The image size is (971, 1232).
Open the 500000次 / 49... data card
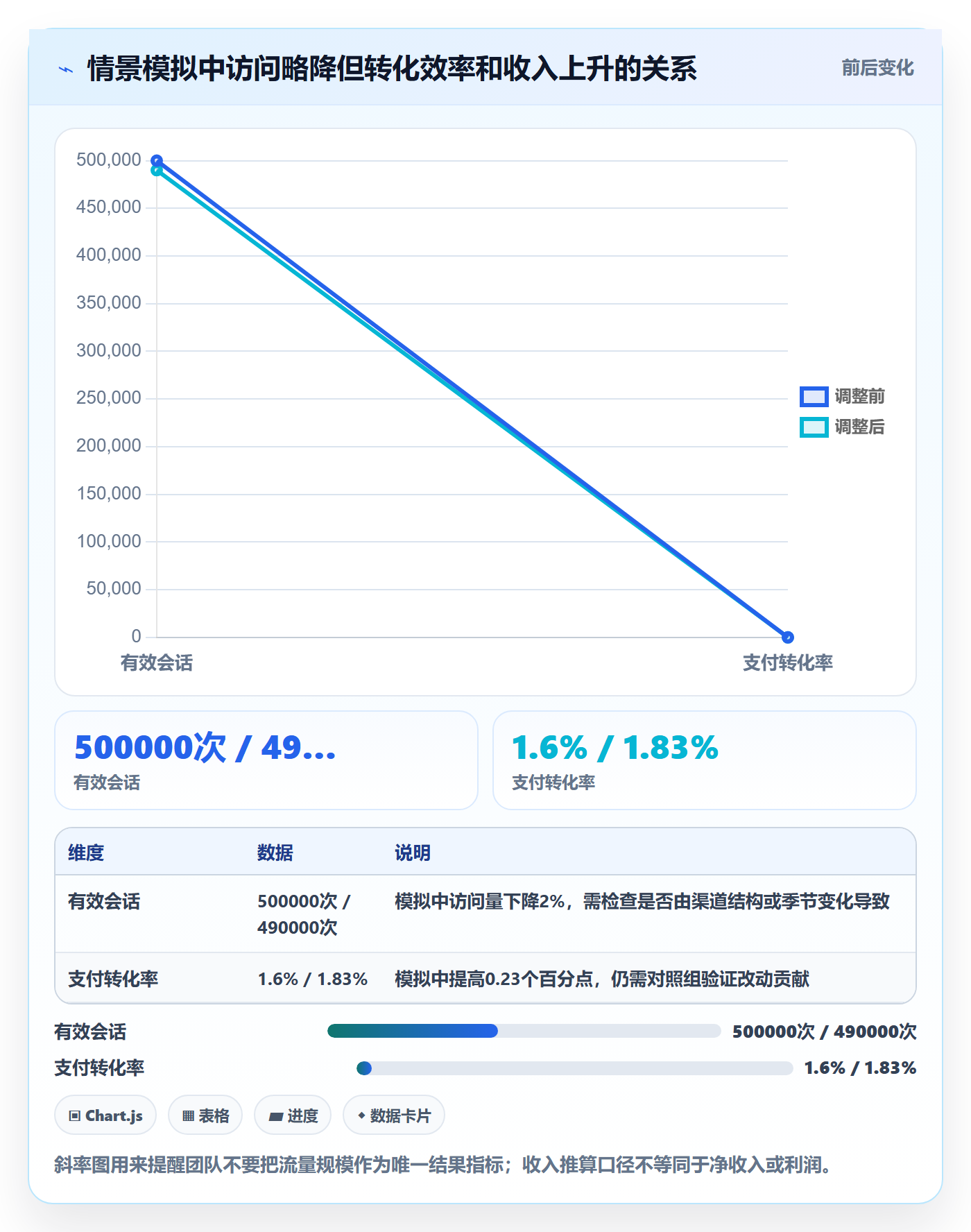pyautogui.click(x=266, y=760)
